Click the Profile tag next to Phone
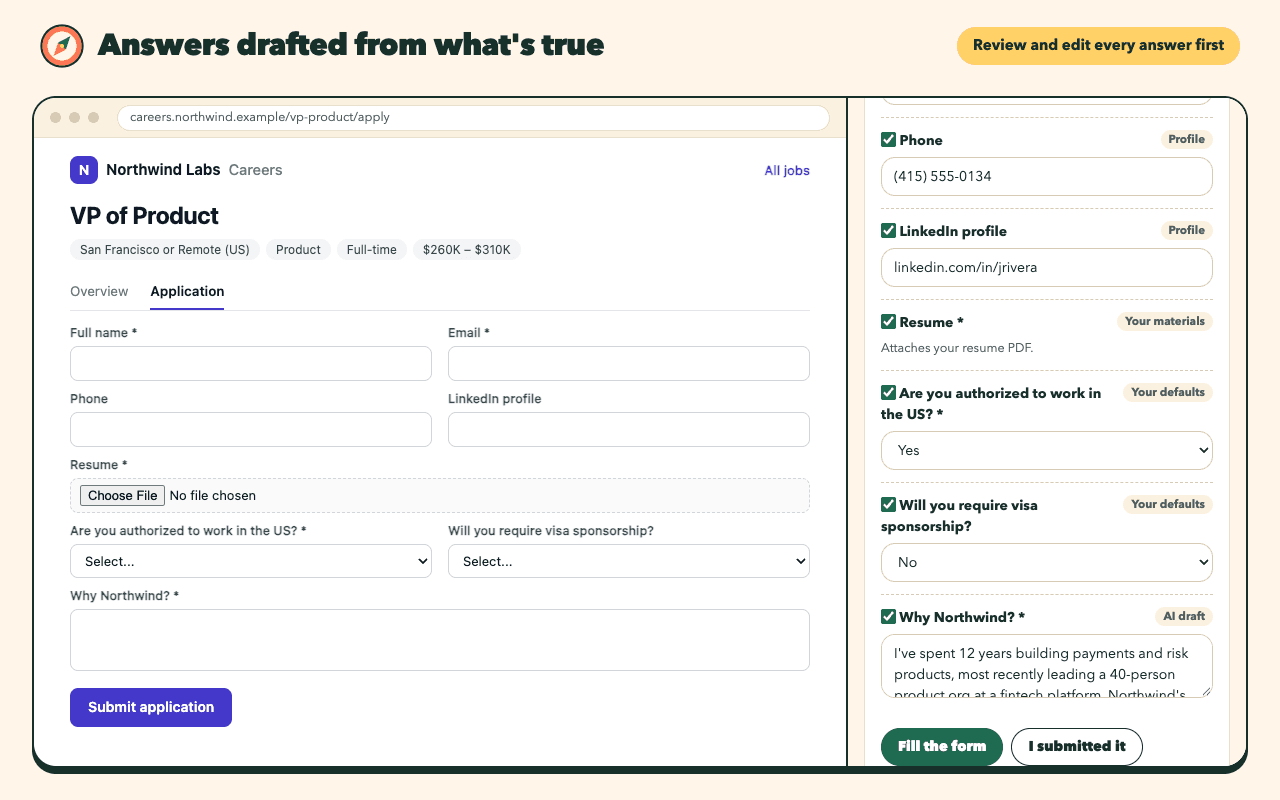This screenshot has width=1280, height=800. pos(1187,139)
